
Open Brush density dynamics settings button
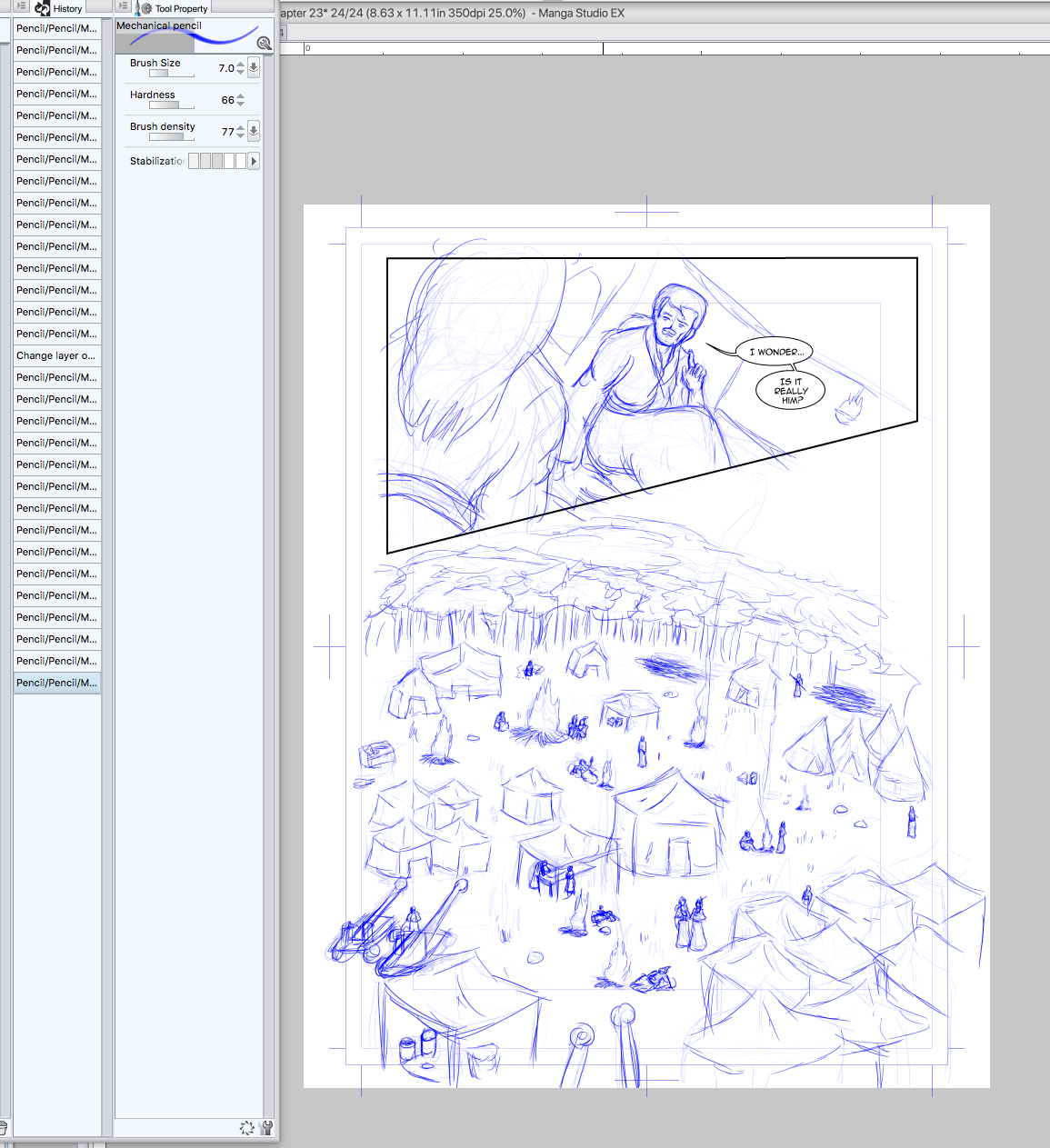coord(254,131)
